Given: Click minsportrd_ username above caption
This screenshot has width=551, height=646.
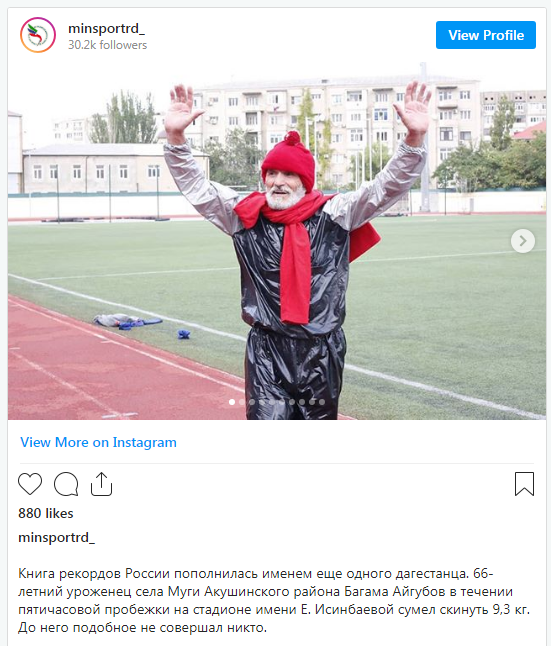Looking at the screenshot, I should point(56,537).
